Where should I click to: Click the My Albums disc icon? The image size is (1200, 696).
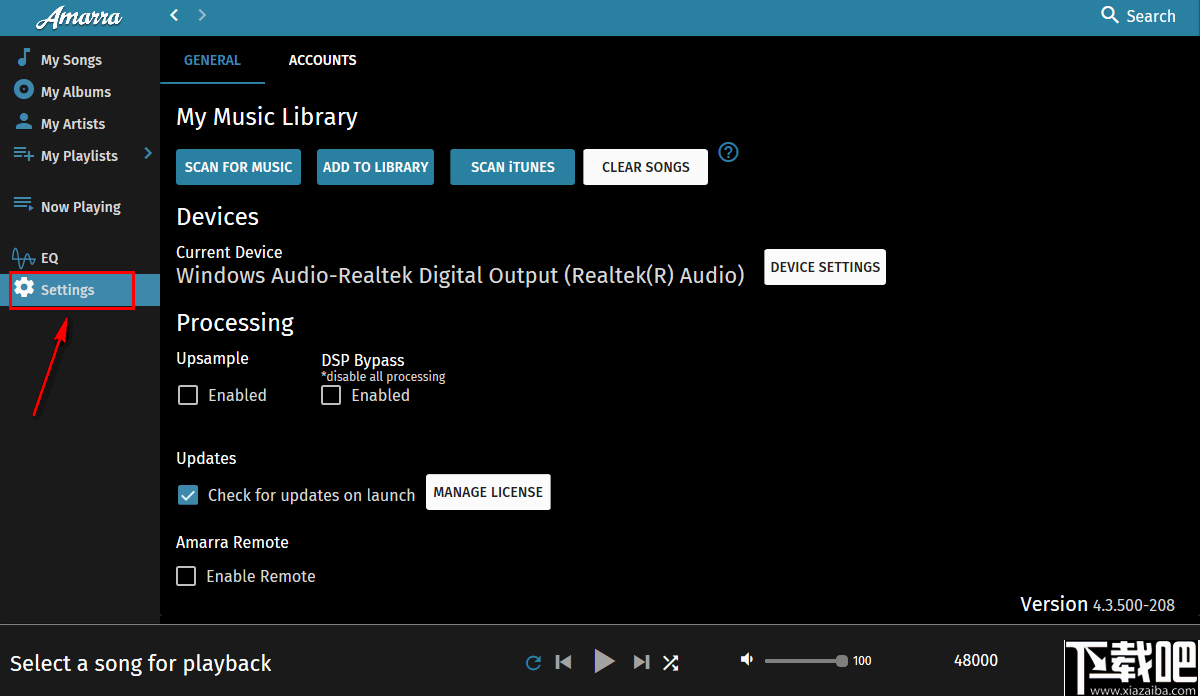[24, 90]
